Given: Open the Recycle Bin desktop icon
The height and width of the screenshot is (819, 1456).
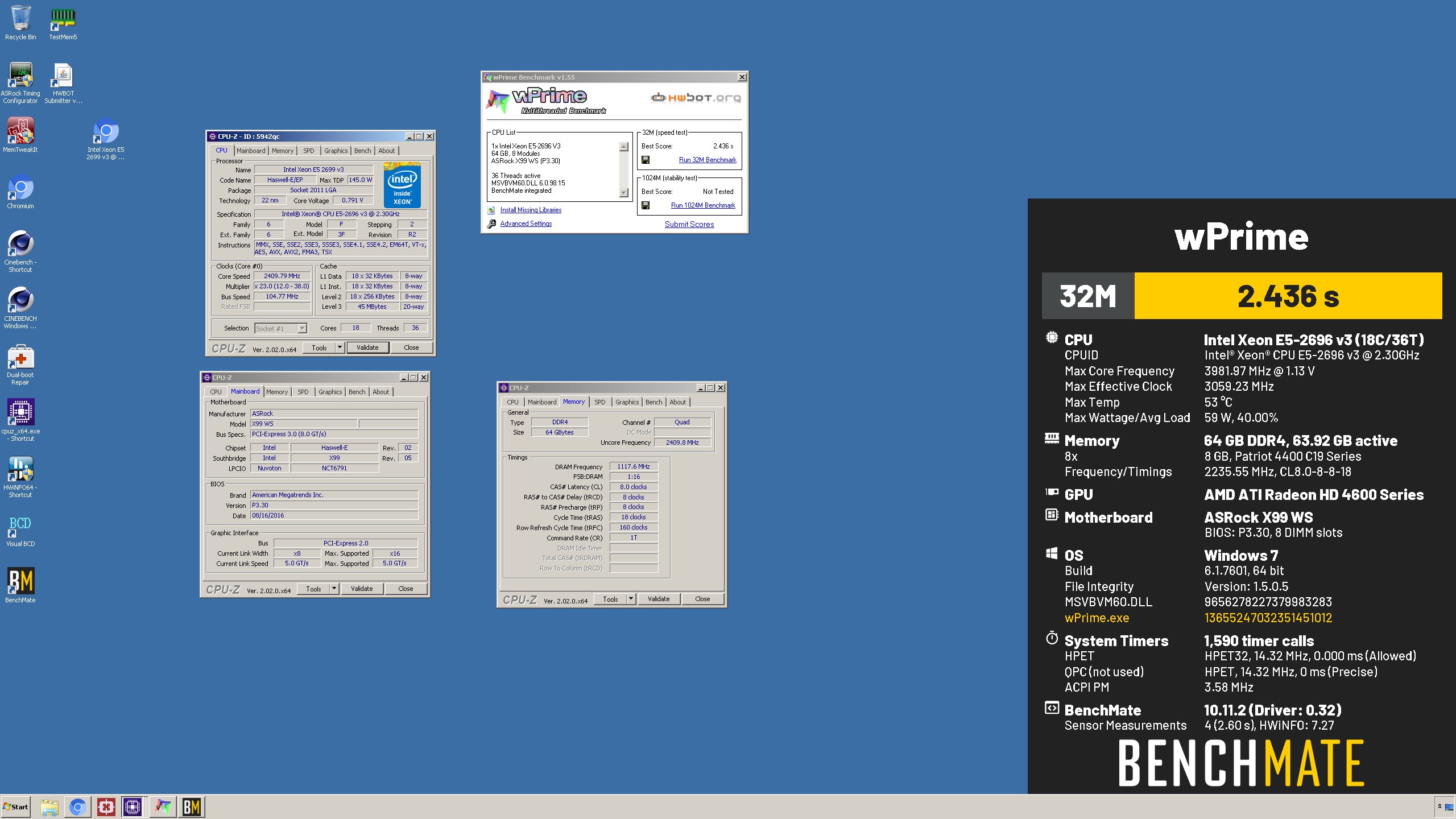Looking at the screenshot, I should pos(20,23).
